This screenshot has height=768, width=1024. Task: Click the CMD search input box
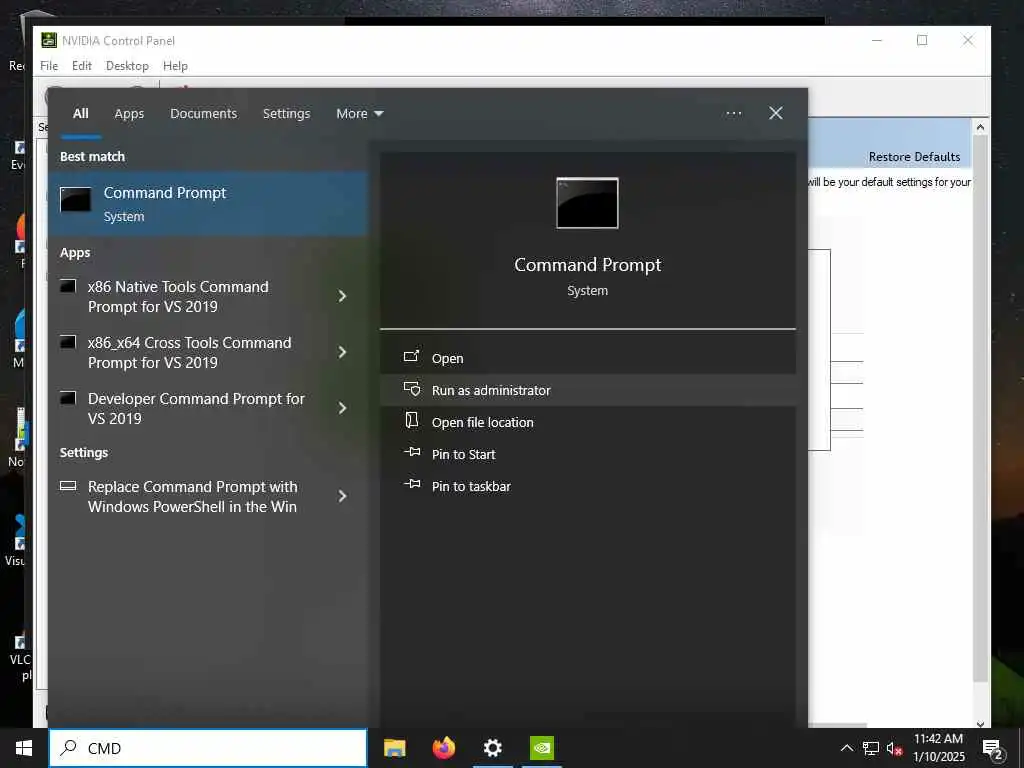coord(208,748)
